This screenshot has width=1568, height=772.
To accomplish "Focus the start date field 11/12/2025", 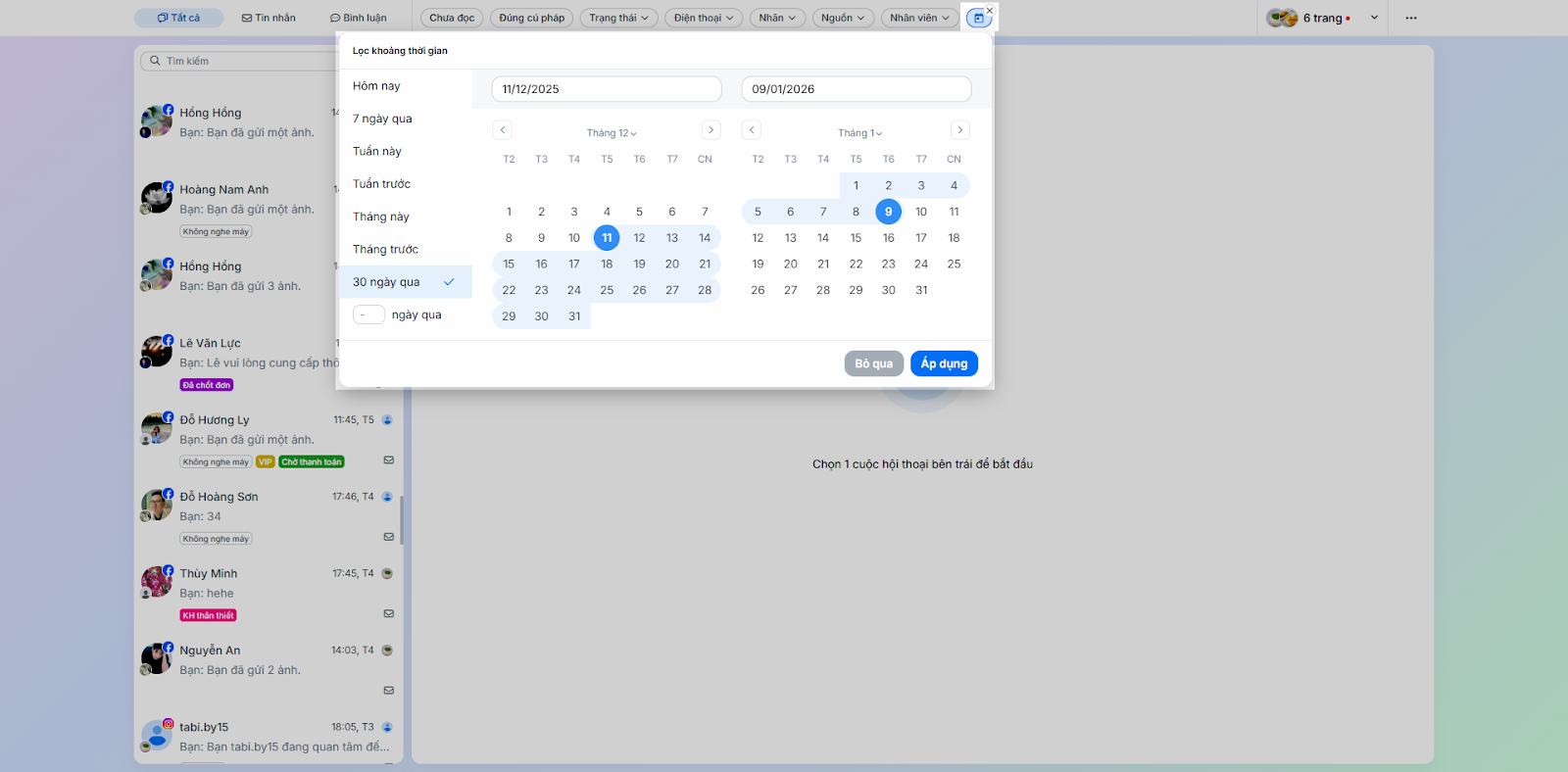I will pyautogui.click(x=607, y=89).
